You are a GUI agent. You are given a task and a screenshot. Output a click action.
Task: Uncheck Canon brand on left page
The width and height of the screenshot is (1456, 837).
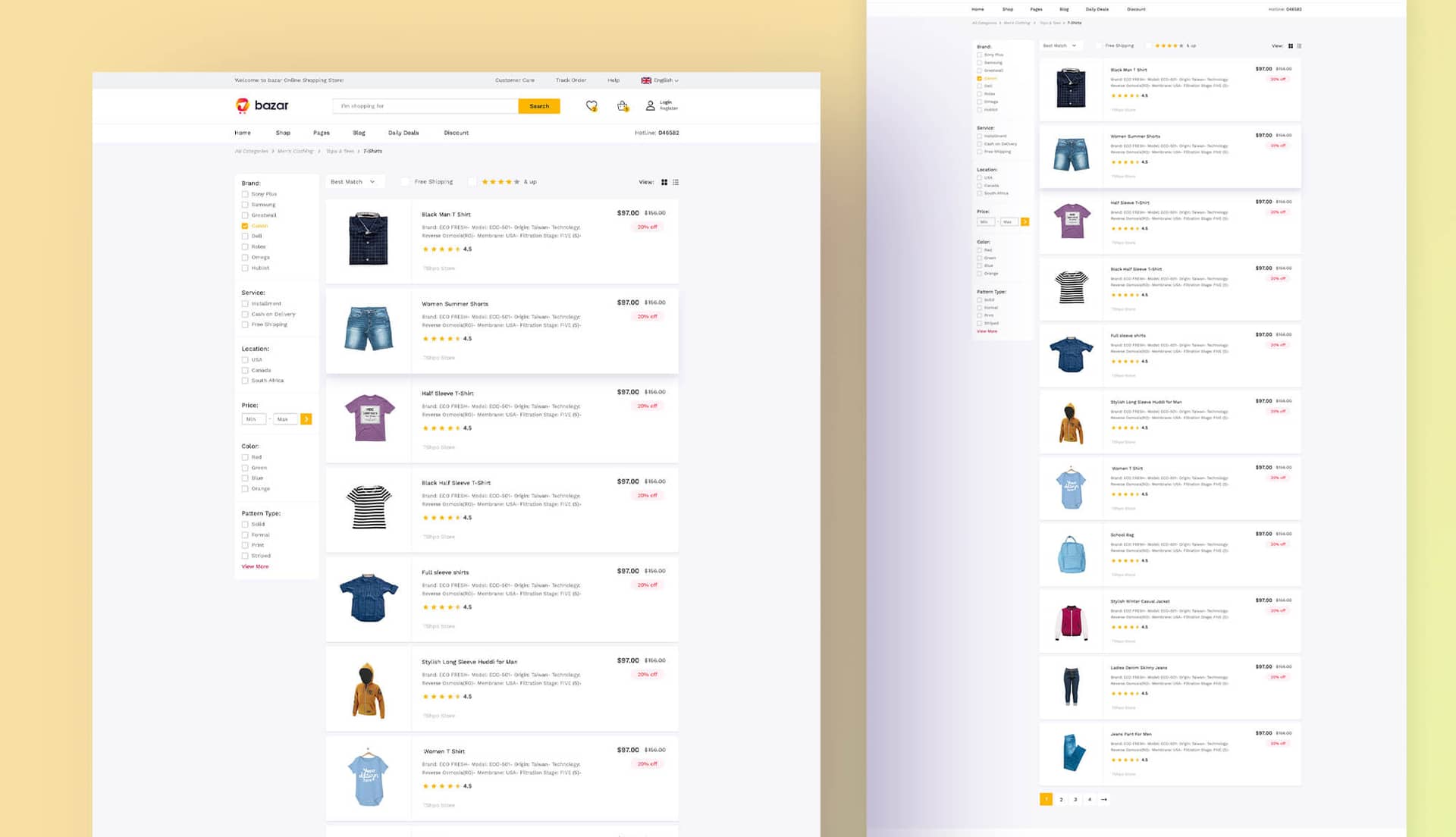coord(245,226)
